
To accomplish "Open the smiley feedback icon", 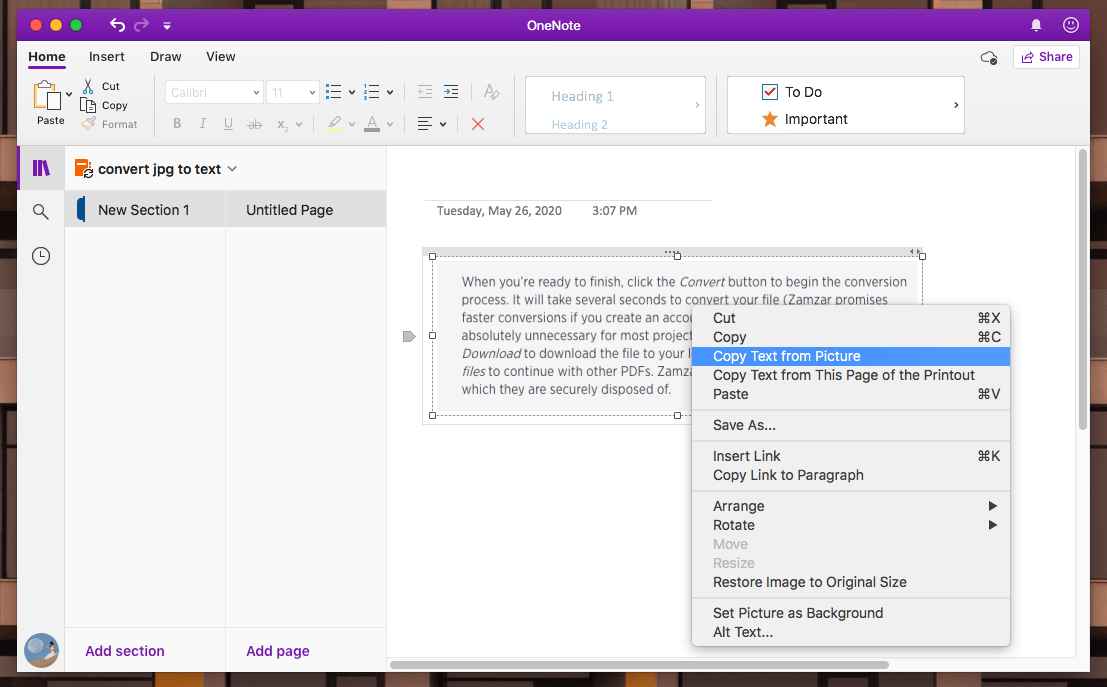I will [1070, 25].
